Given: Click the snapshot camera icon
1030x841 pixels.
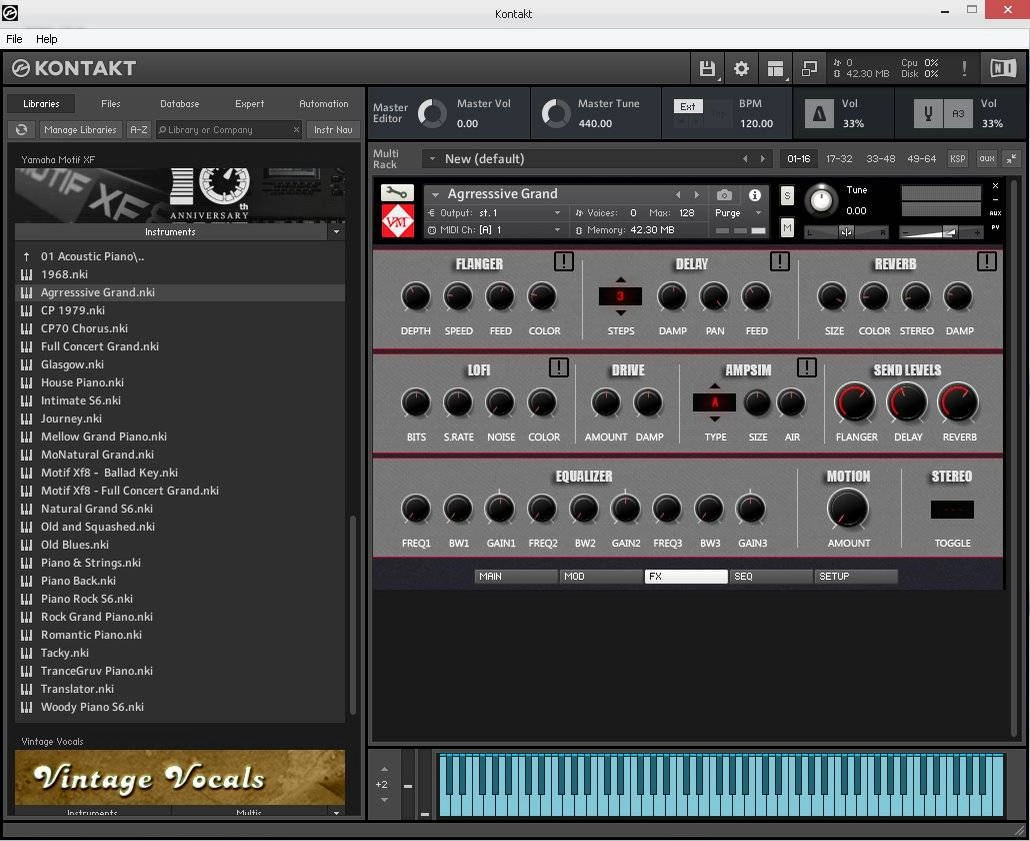Looking at the screenshot, I should [724, 194].
